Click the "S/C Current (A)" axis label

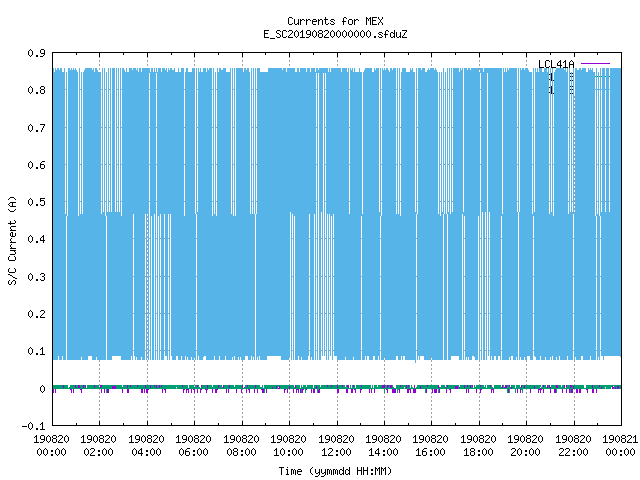coord(12,240)
